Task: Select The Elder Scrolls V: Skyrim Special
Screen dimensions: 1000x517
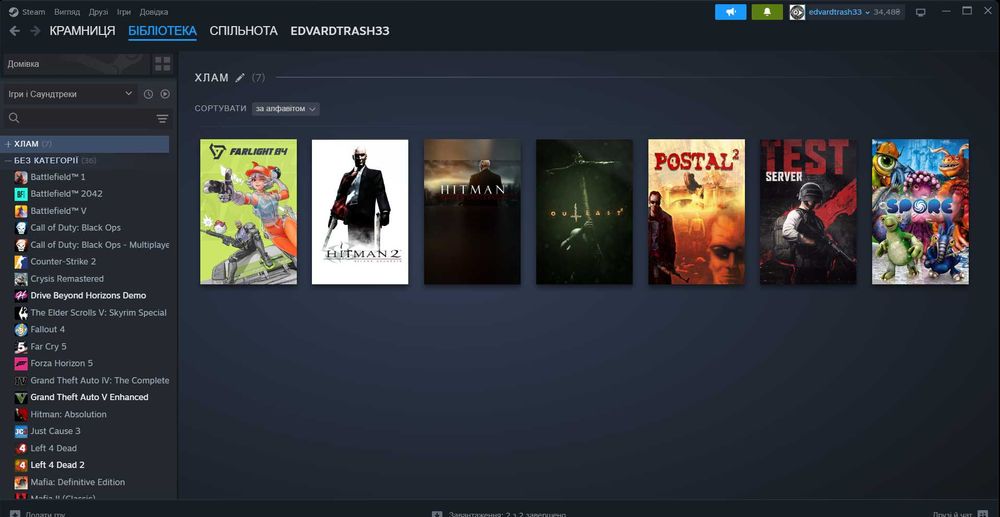Action: point(99,312)
